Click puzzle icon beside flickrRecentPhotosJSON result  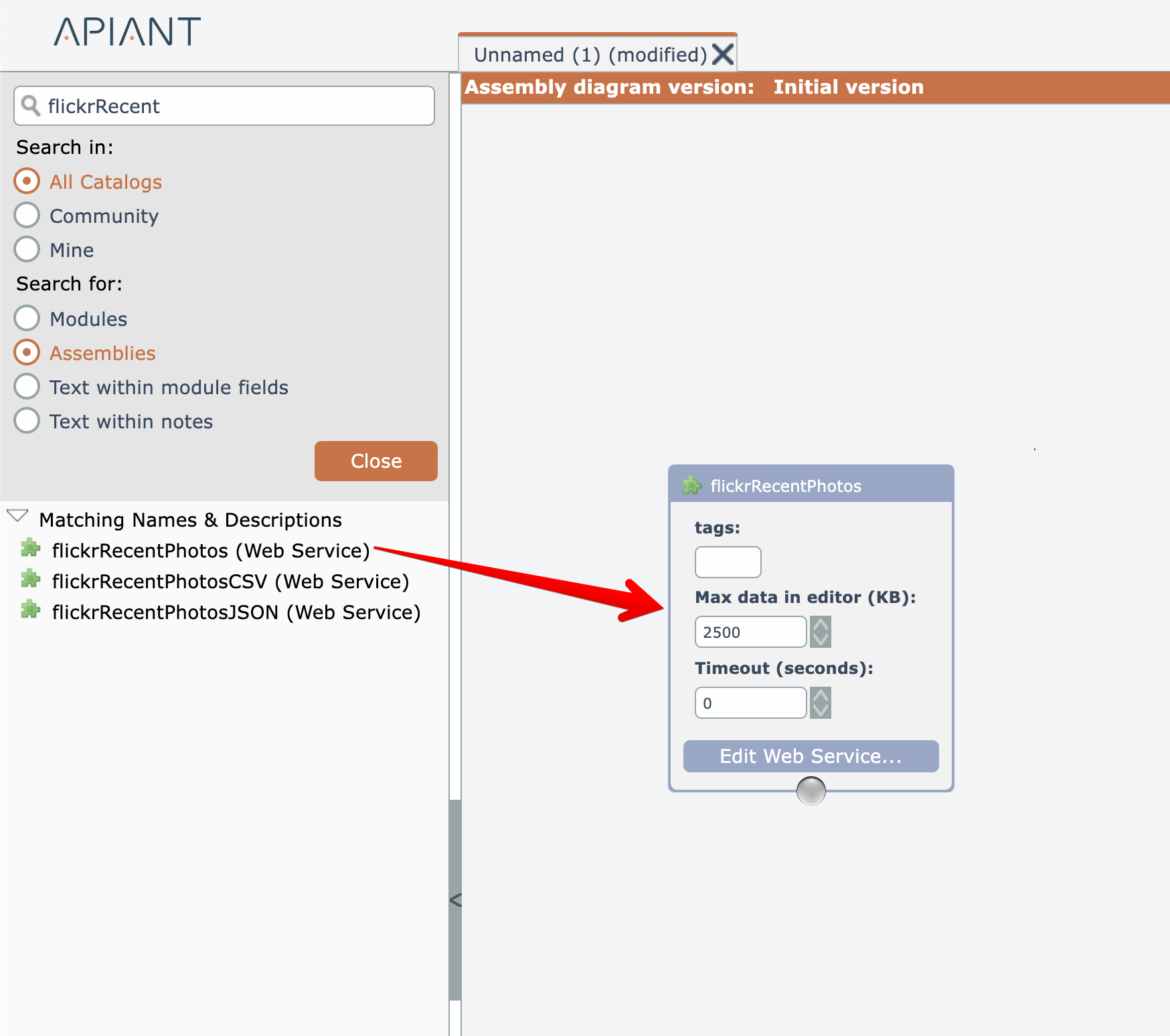click(30, 610)
